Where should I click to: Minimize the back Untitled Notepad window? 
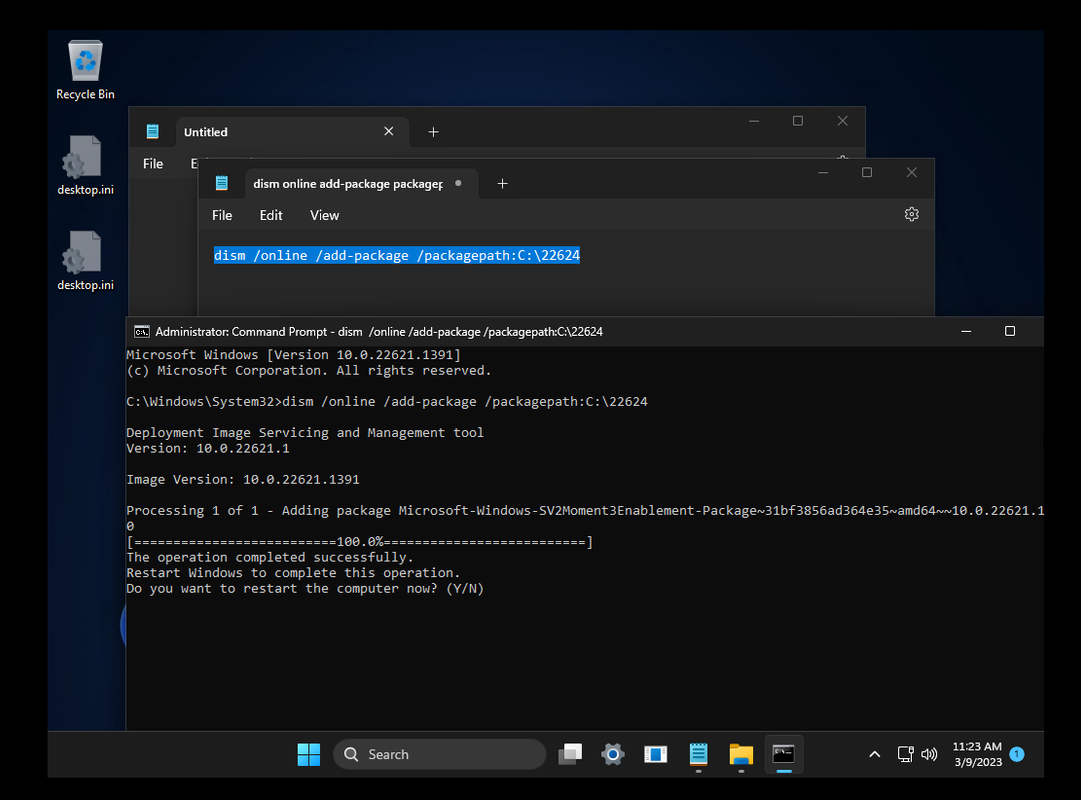coord(754,121)
